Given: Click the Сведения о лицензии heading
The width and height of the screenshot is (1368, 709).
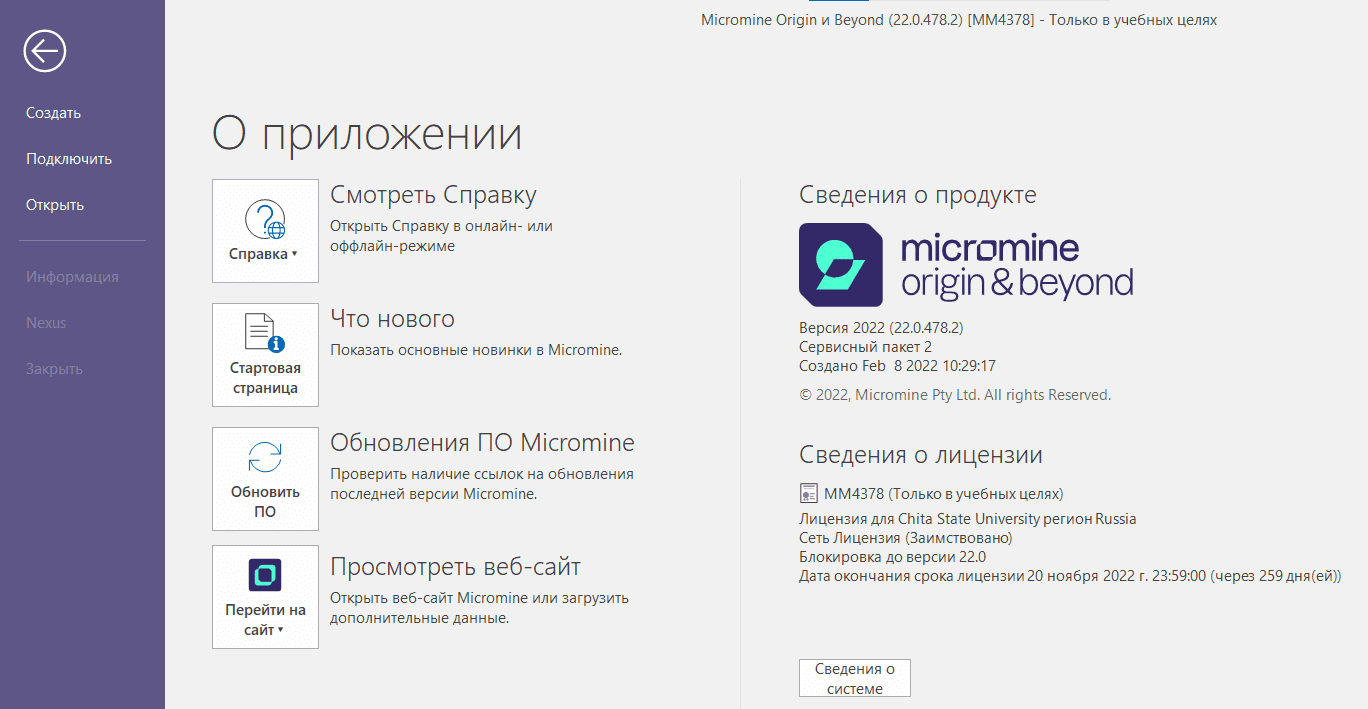Looking at the screenshot, I should (x=921, y=455).
